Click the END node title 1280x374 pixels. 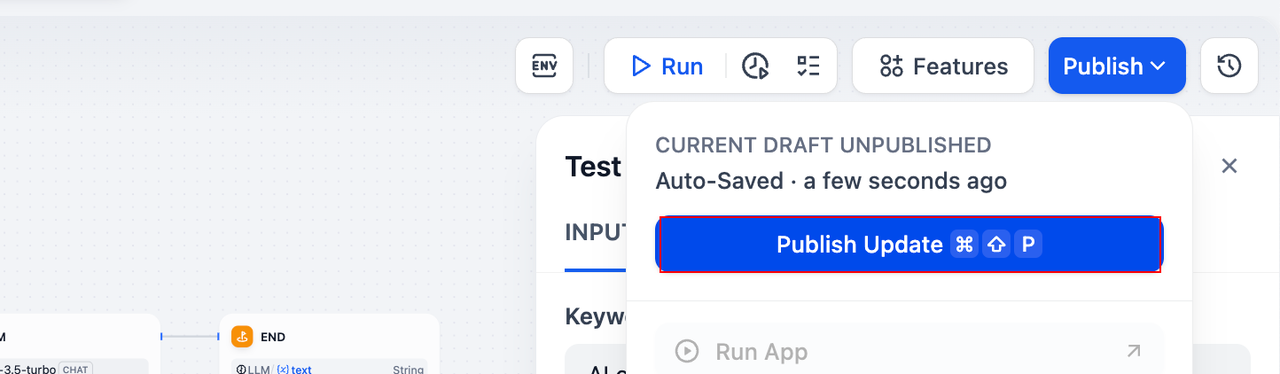click(x=273, y=337)
